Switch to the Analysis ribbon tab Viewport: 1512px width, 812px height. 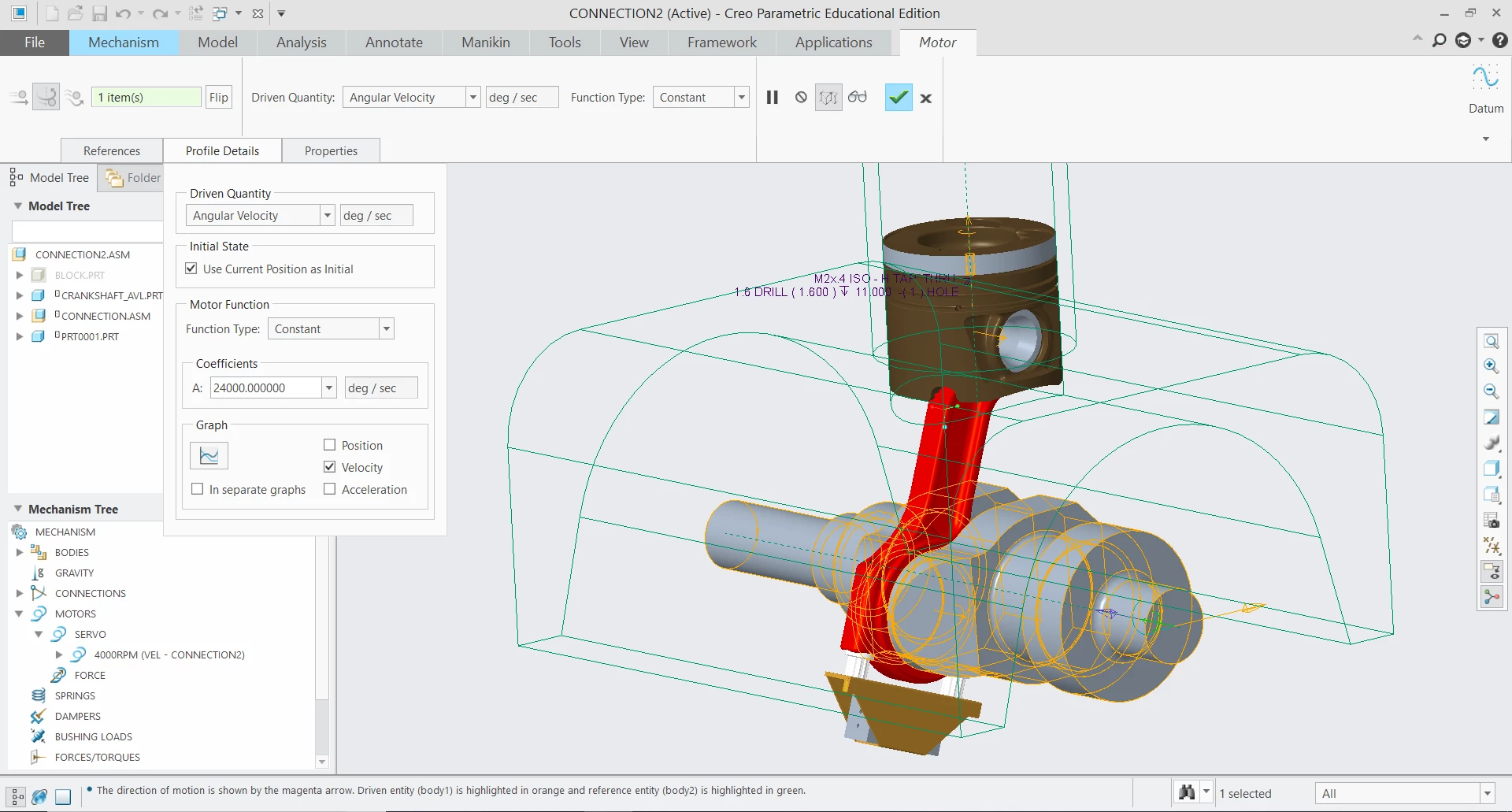coord(301,43)
